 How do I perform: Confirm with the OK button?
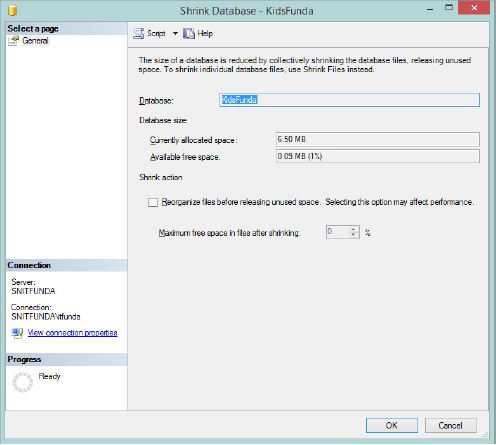tap(392, 425)
